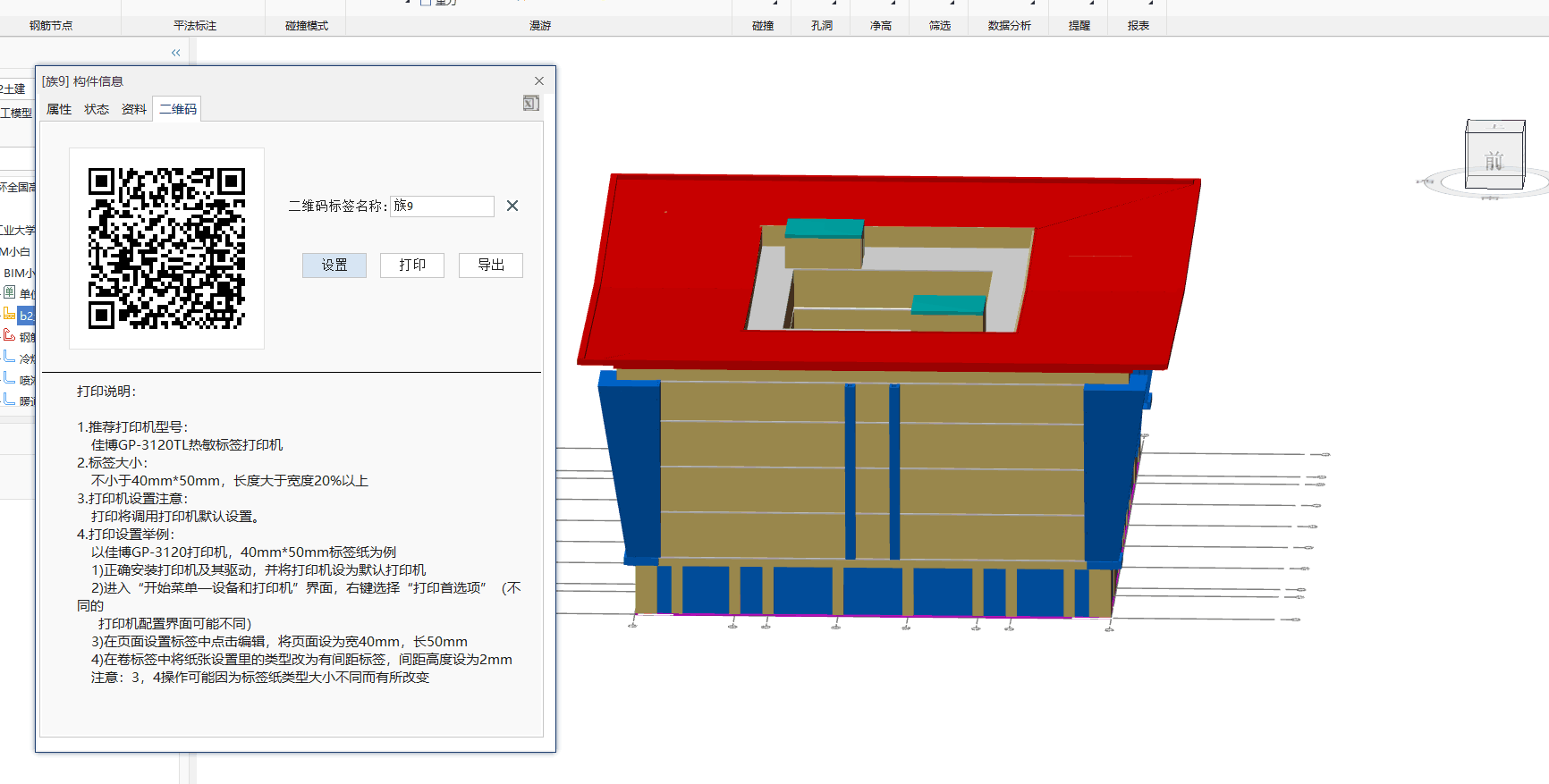Focus the 二维码标签名称 input field

click(442, 206)
